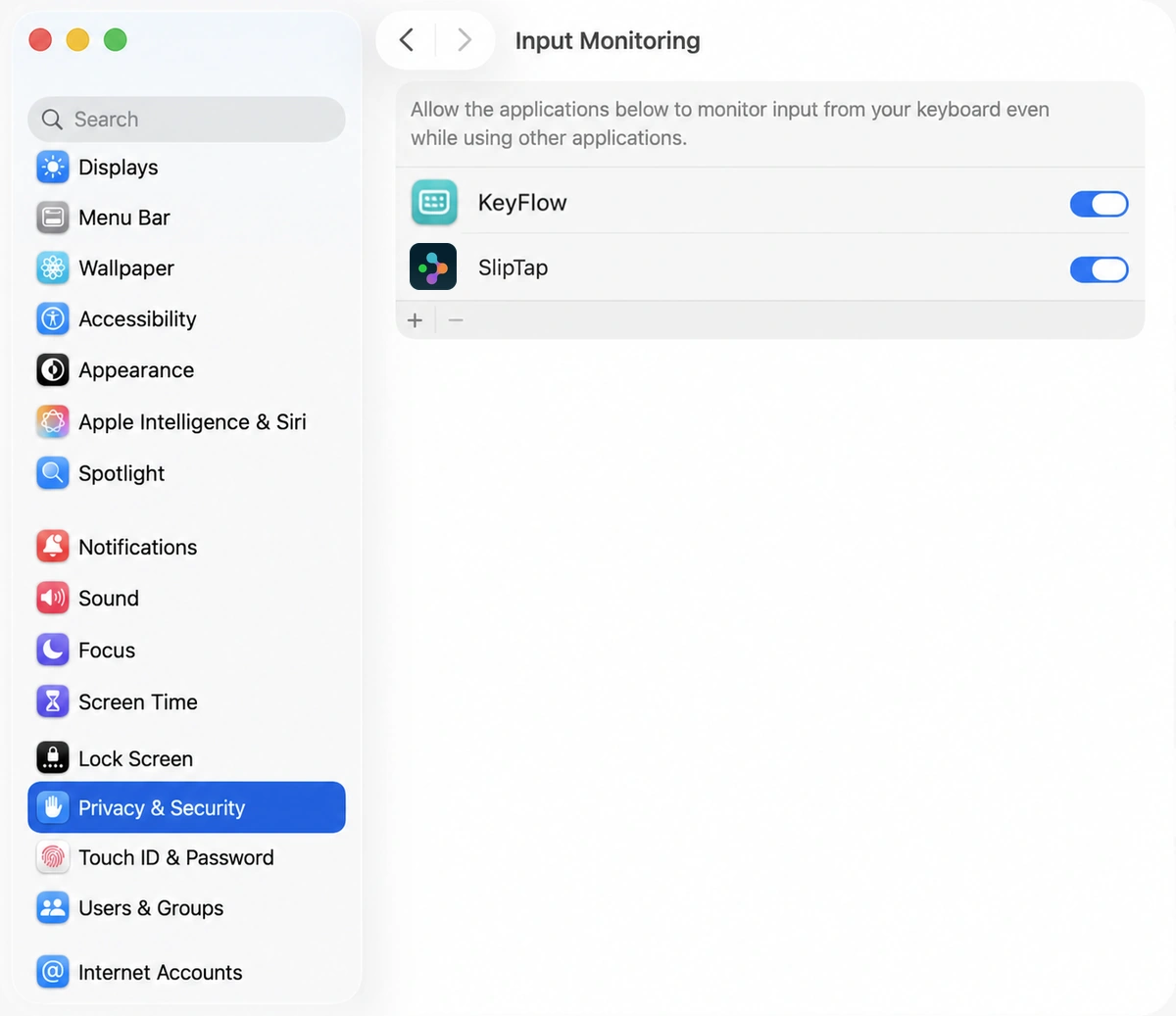Open Wallpaper settings label
This screenshot has height=1016, width=1176.
click(126, 268)
